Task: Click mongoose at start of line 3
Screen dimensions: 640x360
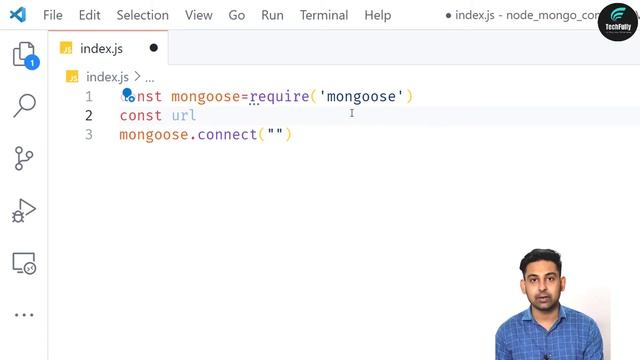Action: (154, 135)
